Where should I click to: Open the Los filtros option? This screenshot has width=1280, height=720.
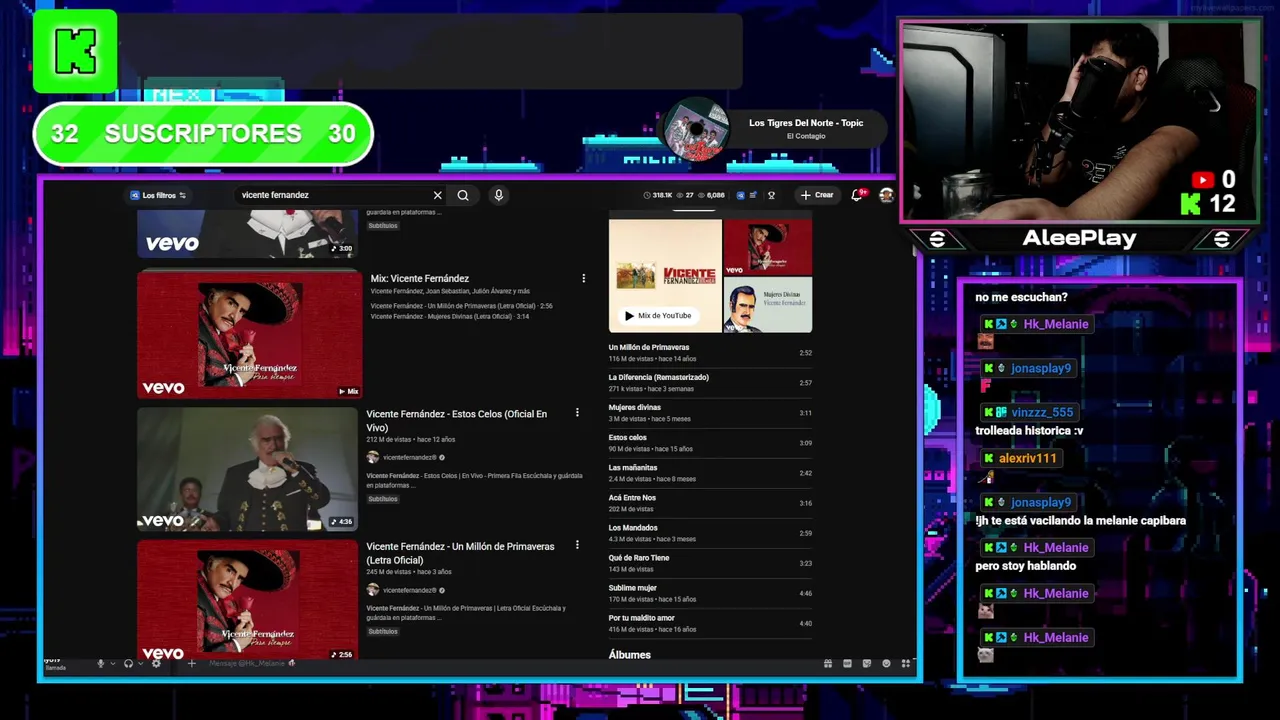coord(159,195)
